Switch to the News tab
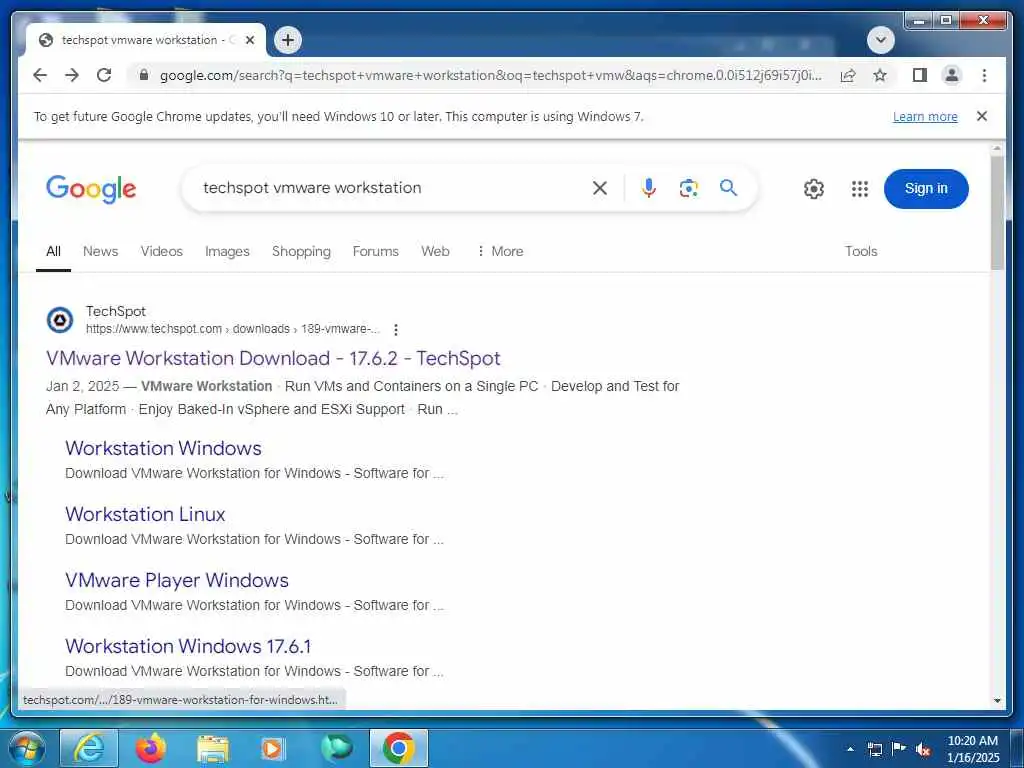1024x768 pixels. pos(101,251)
